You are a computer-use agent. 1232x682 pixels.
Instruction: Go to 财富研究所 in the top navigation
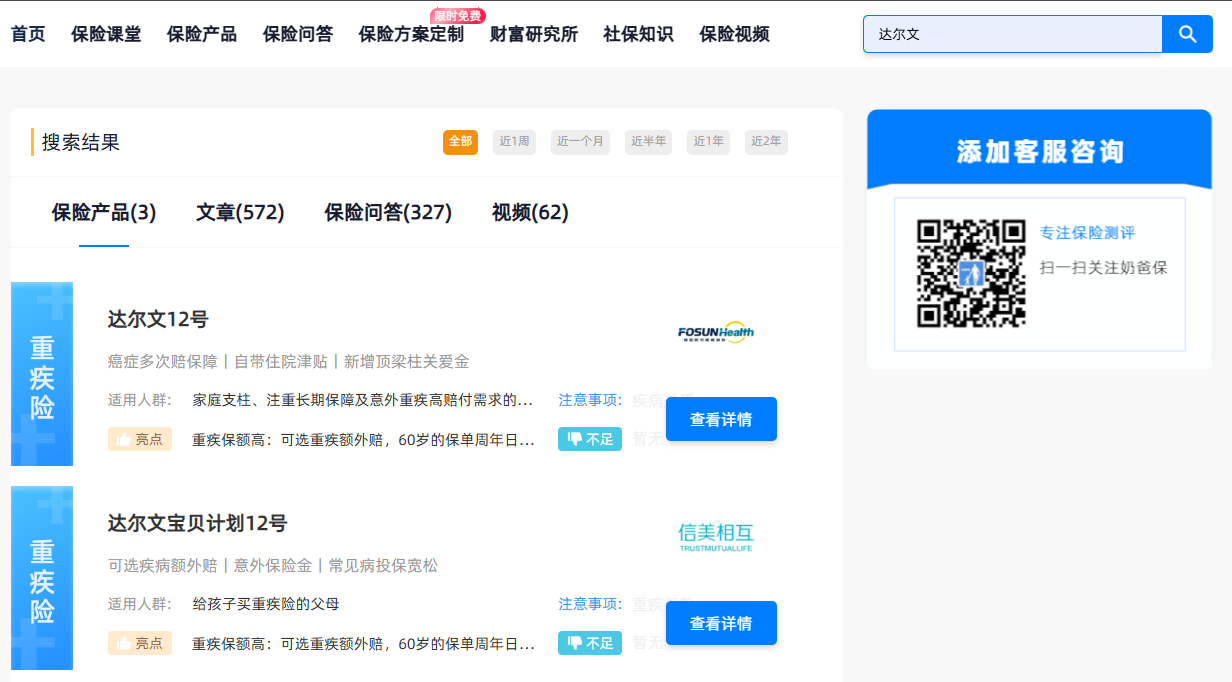[534, 34]
